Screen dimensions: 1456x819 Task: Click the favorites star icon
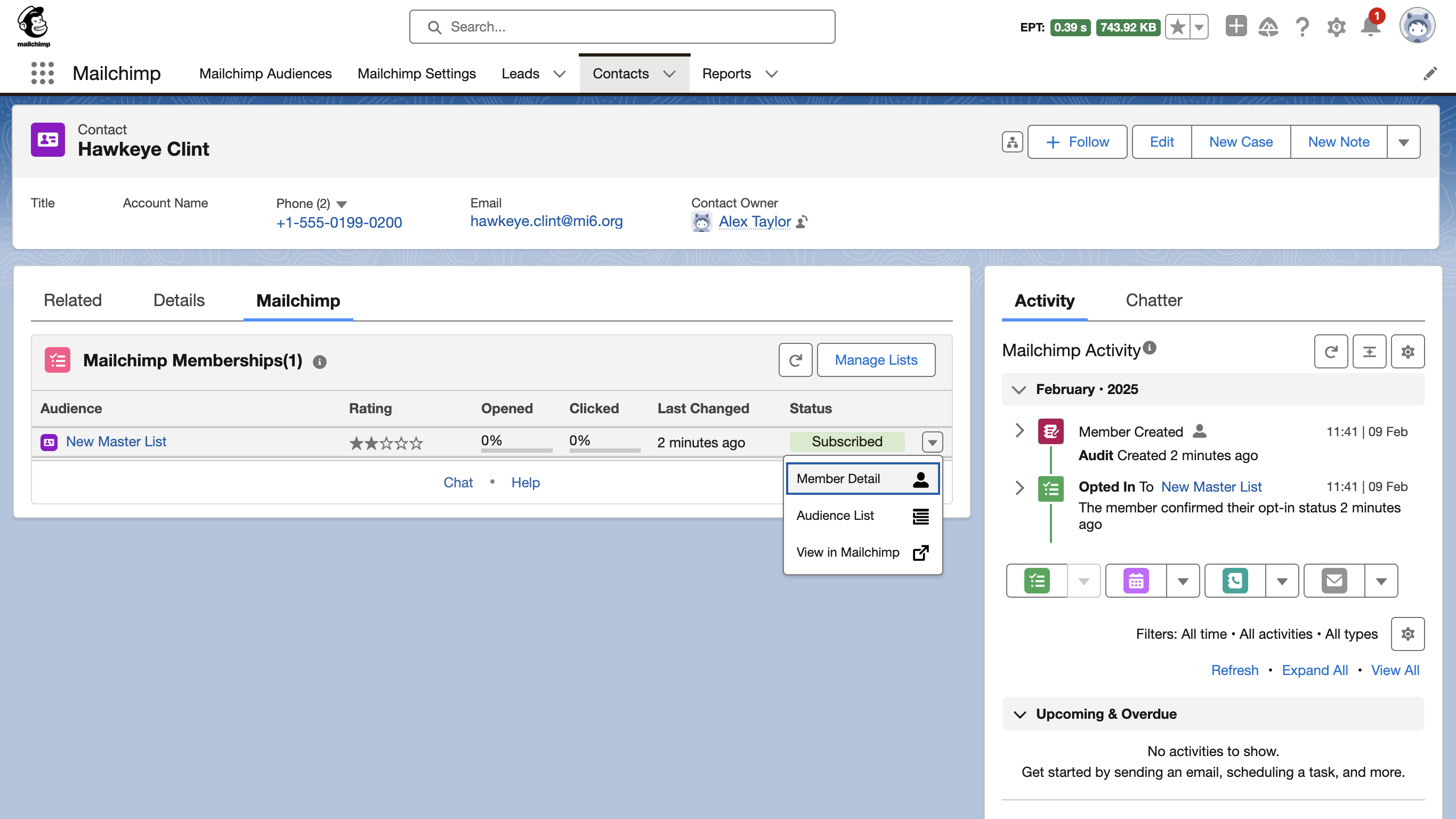(x=1177, y=27)
